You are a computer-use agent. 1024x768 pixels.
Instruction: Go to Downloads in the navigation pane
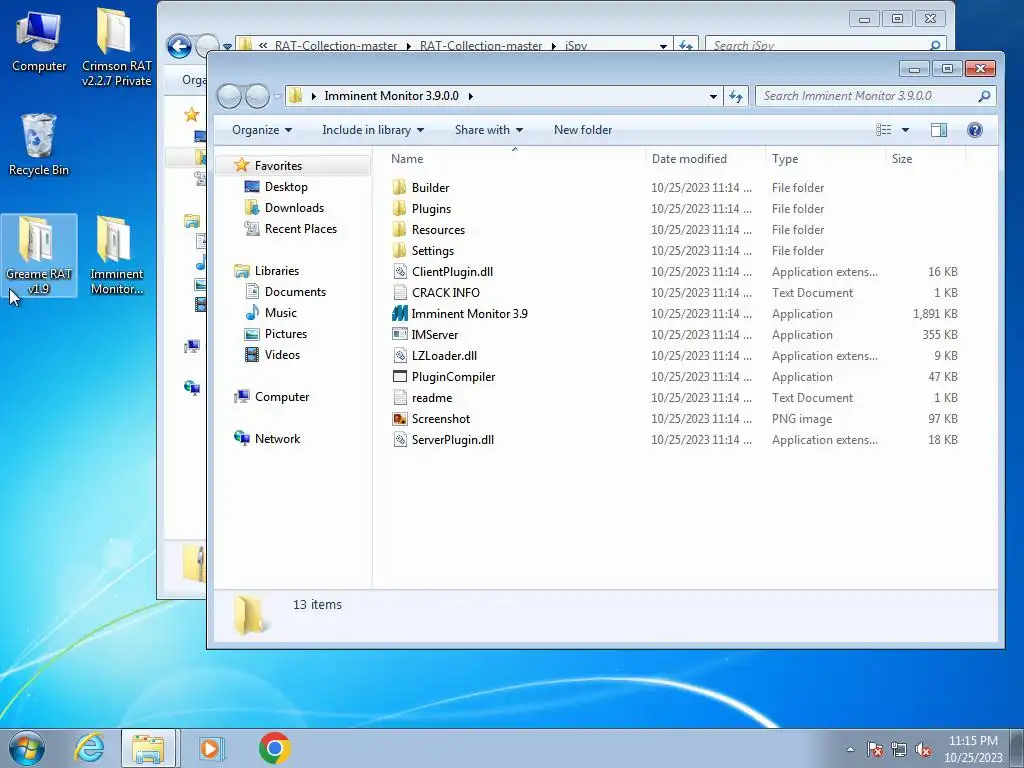294,208
